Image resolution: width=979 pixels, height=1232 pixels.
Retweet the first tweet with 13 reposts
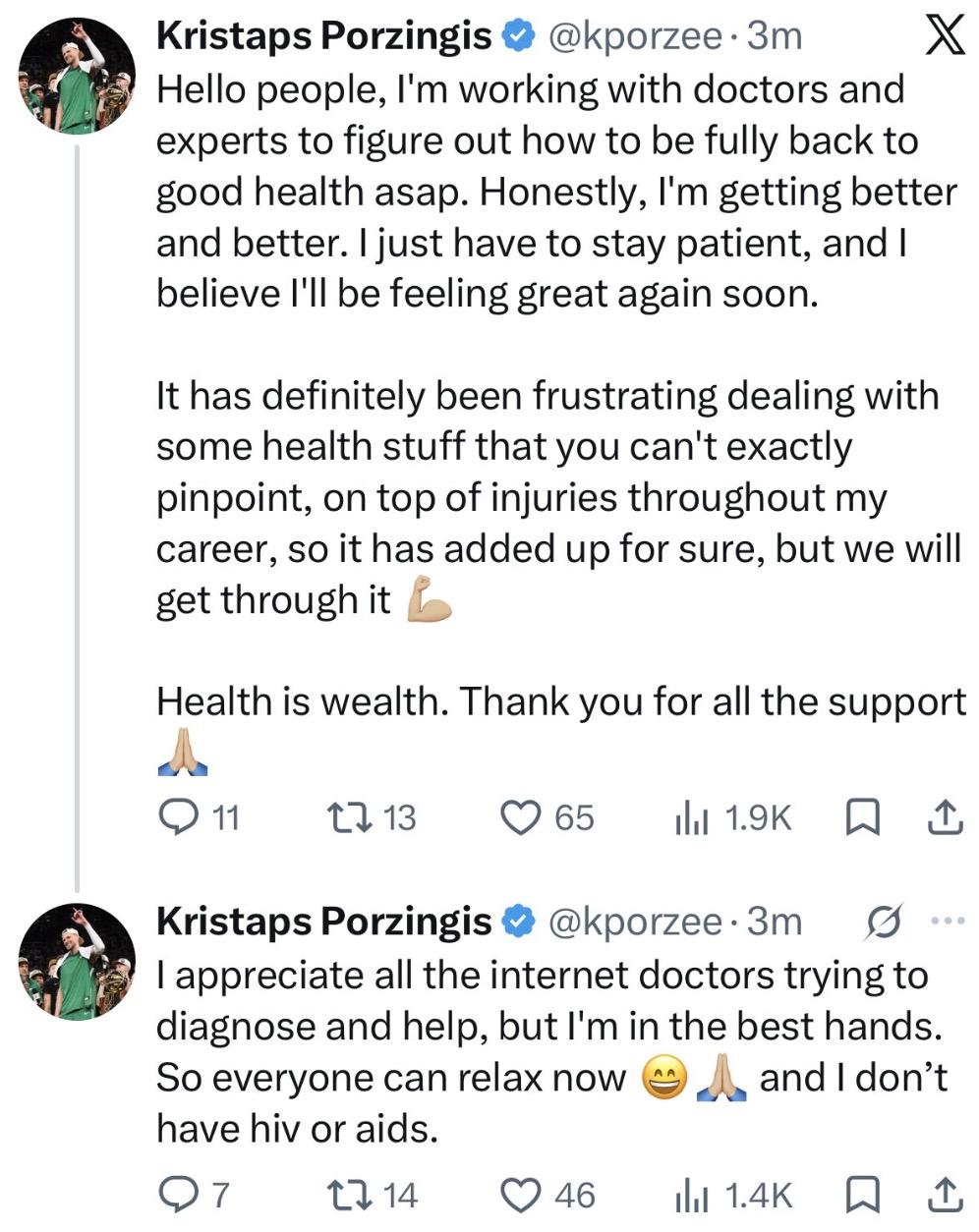pyautogui.click(x=345, y=816)
